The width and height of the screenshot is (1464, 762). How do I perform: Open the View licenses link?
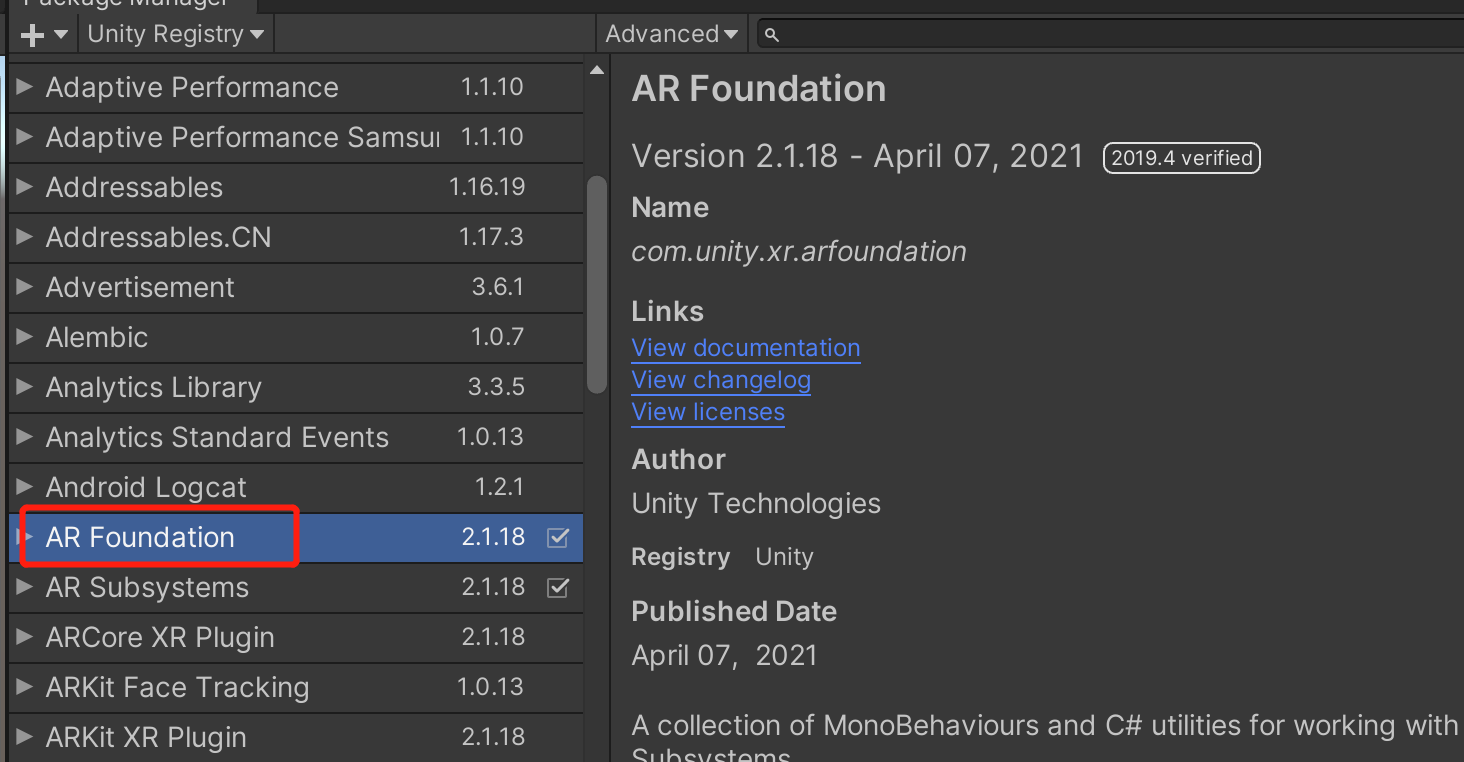coord(708,412)
